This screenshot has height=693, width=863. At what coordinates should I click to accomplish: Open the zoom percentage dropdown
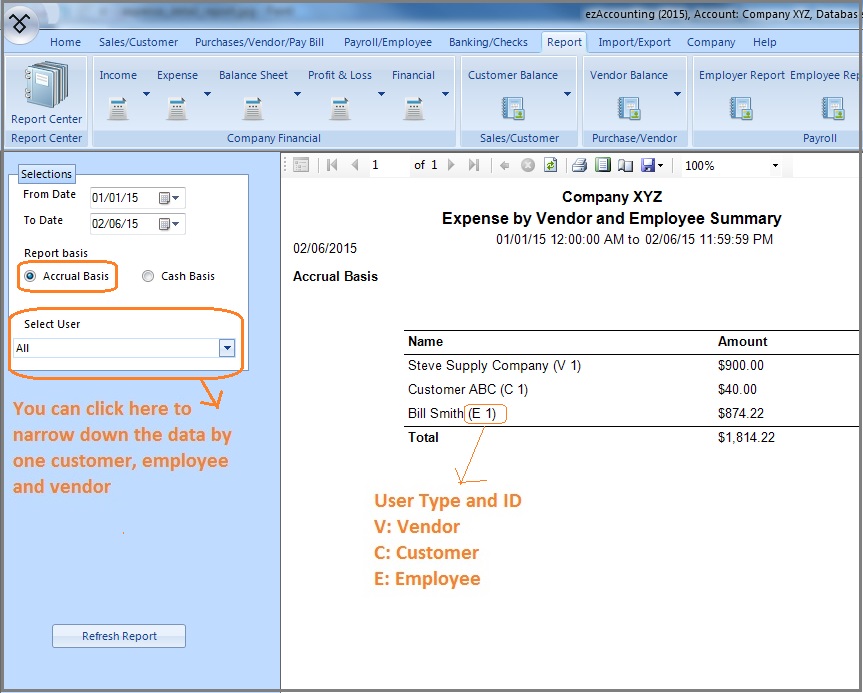pyautogui.click(x=775, y=166)
